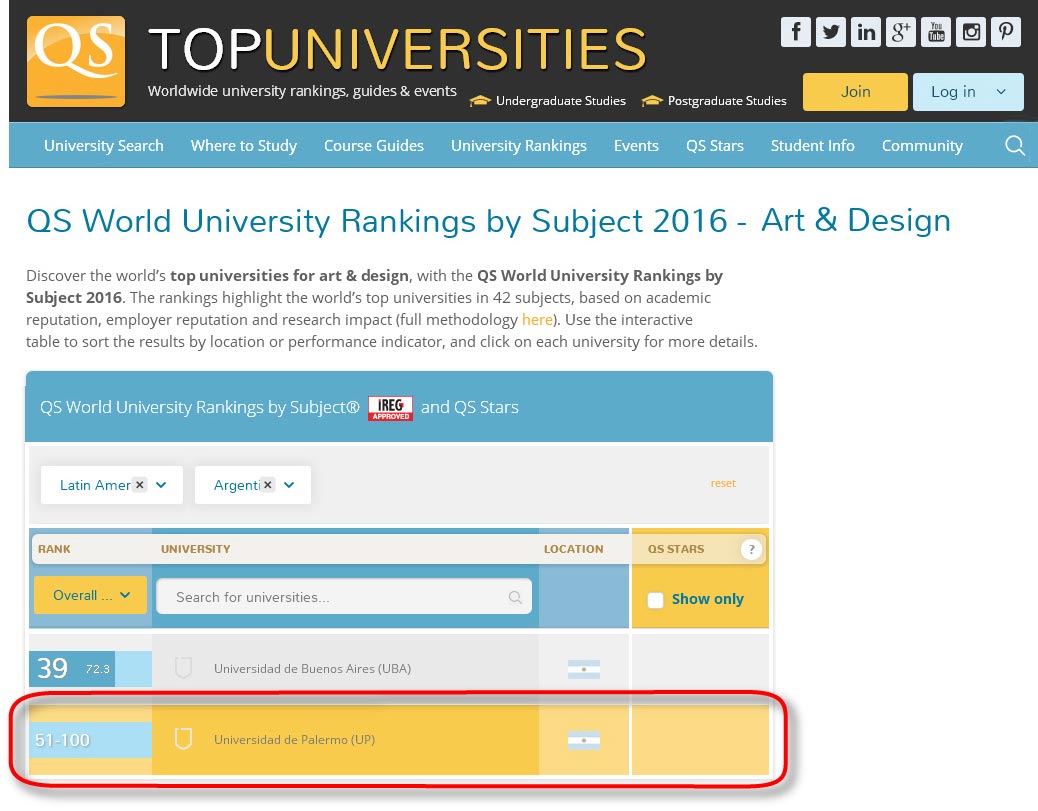Viewport: 1038px width, 811px height.
Task: Open Universidad de Palermo (UP)
Action: tap(295, 739)
